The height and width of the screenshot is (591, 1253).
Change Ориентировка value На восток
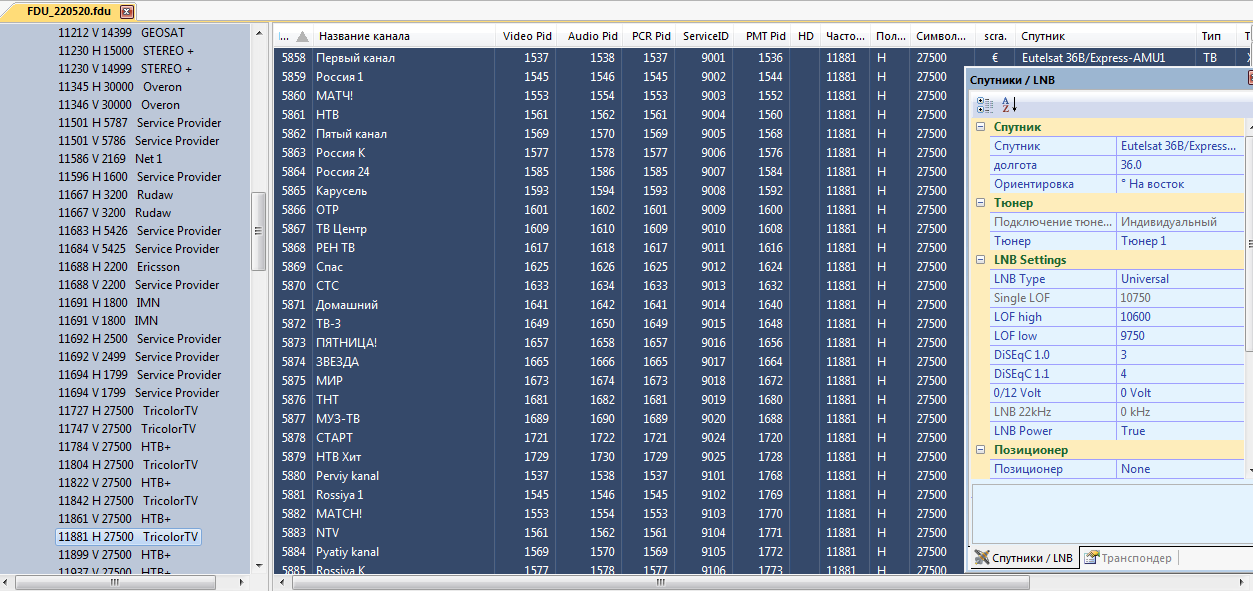tap(1180, 184)
